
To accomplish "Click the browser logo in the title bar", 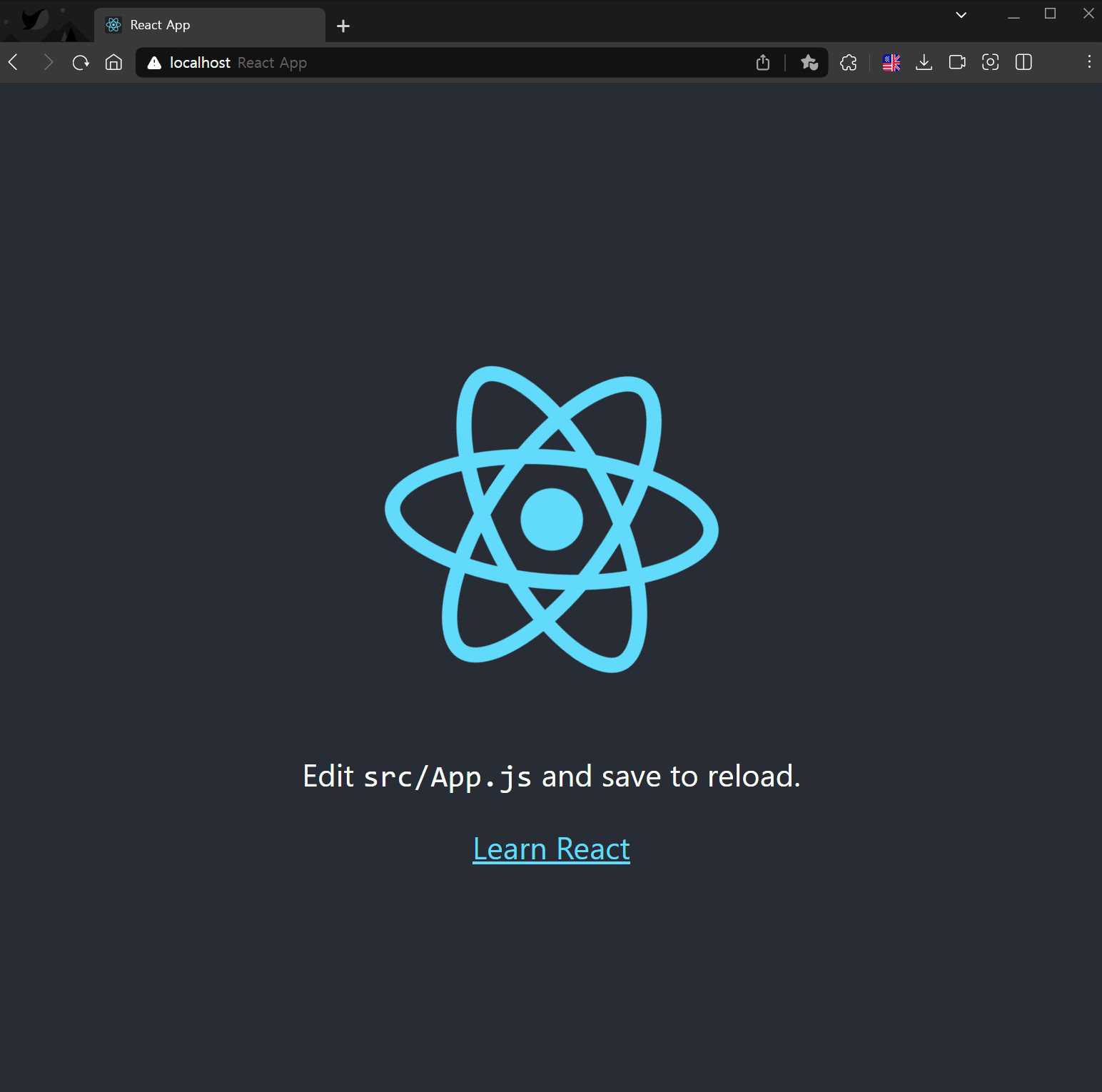I will [36, 20].
